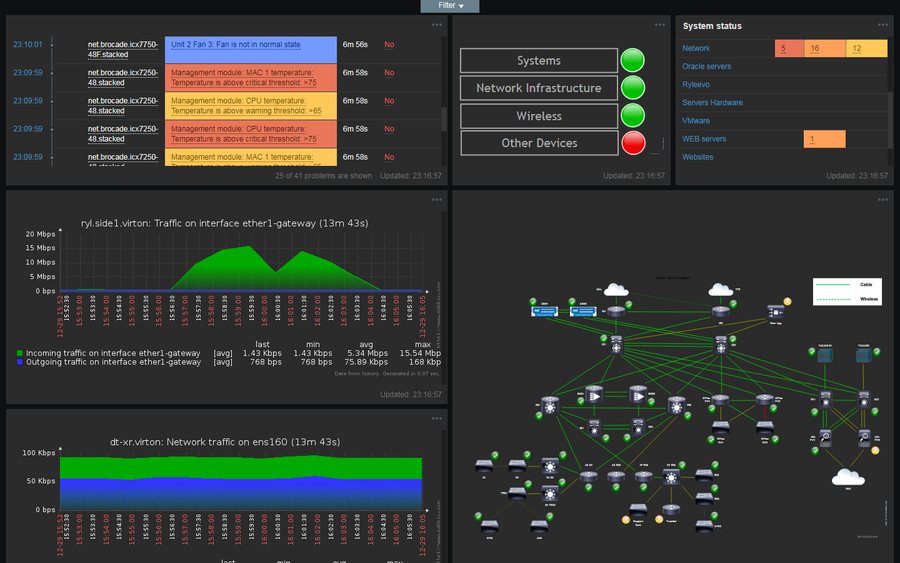Screen dimensions: 900x563
Task: Click the dt-xr.virton ens160 traffic graph area
Action: pyautogui.click(x=241, y=481)
